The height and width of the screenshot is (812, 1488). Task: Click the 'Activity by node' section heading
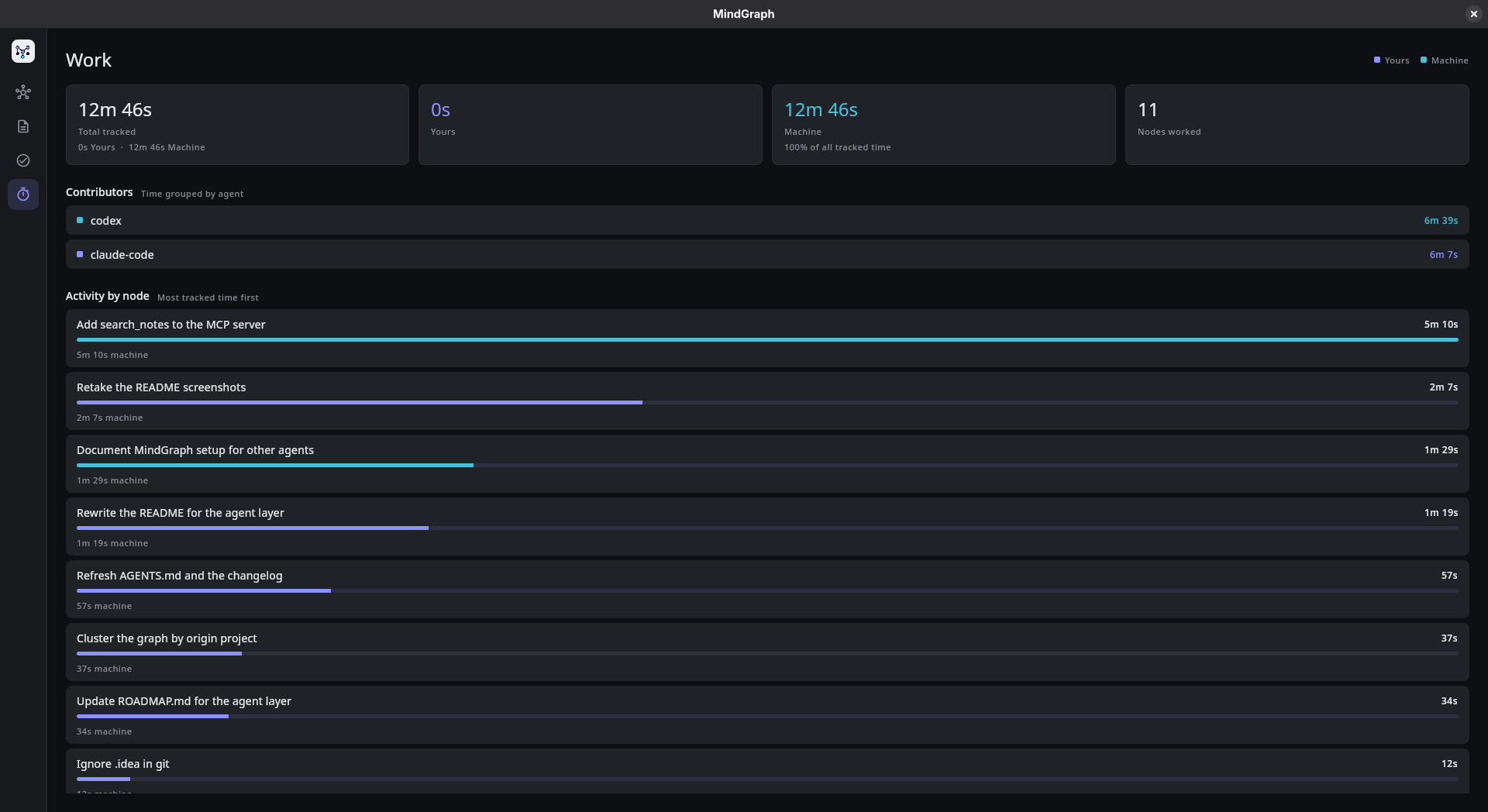coord(107,296)
